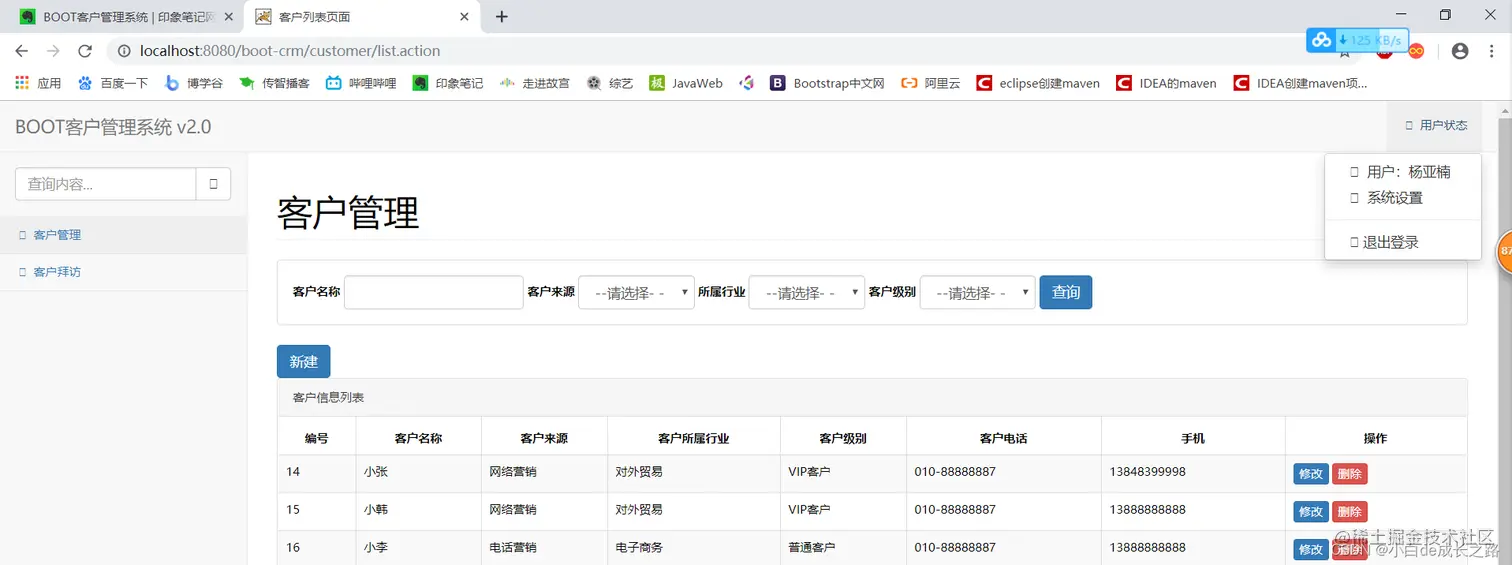Open the 哔哩哔哩 bookmark

pyautogui.click(x=361, y=83)
